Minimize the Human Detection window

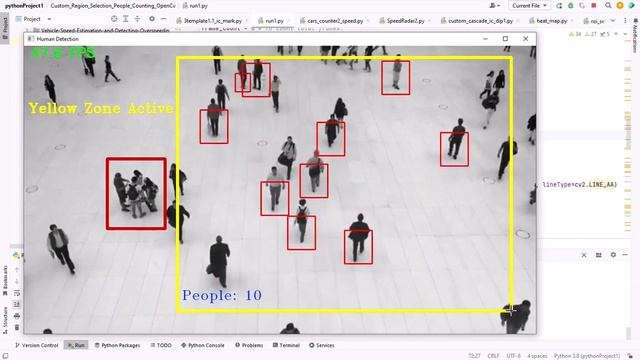point(485,39)
